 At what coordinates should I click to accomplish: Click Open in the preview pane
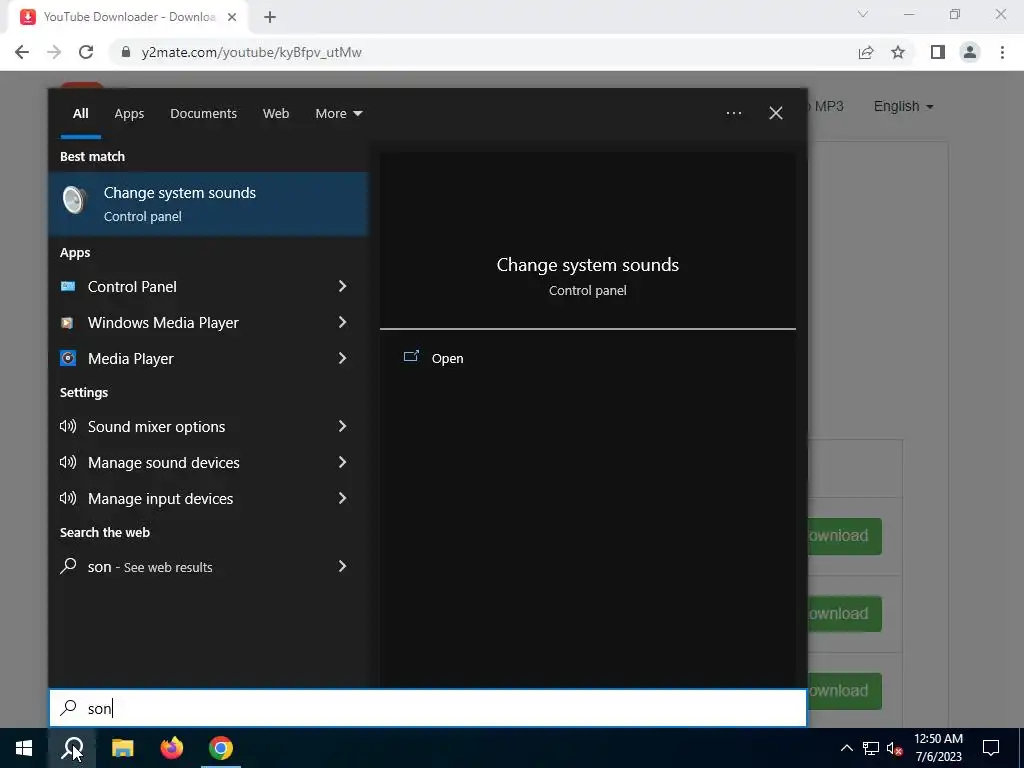[x=447, y=359]
